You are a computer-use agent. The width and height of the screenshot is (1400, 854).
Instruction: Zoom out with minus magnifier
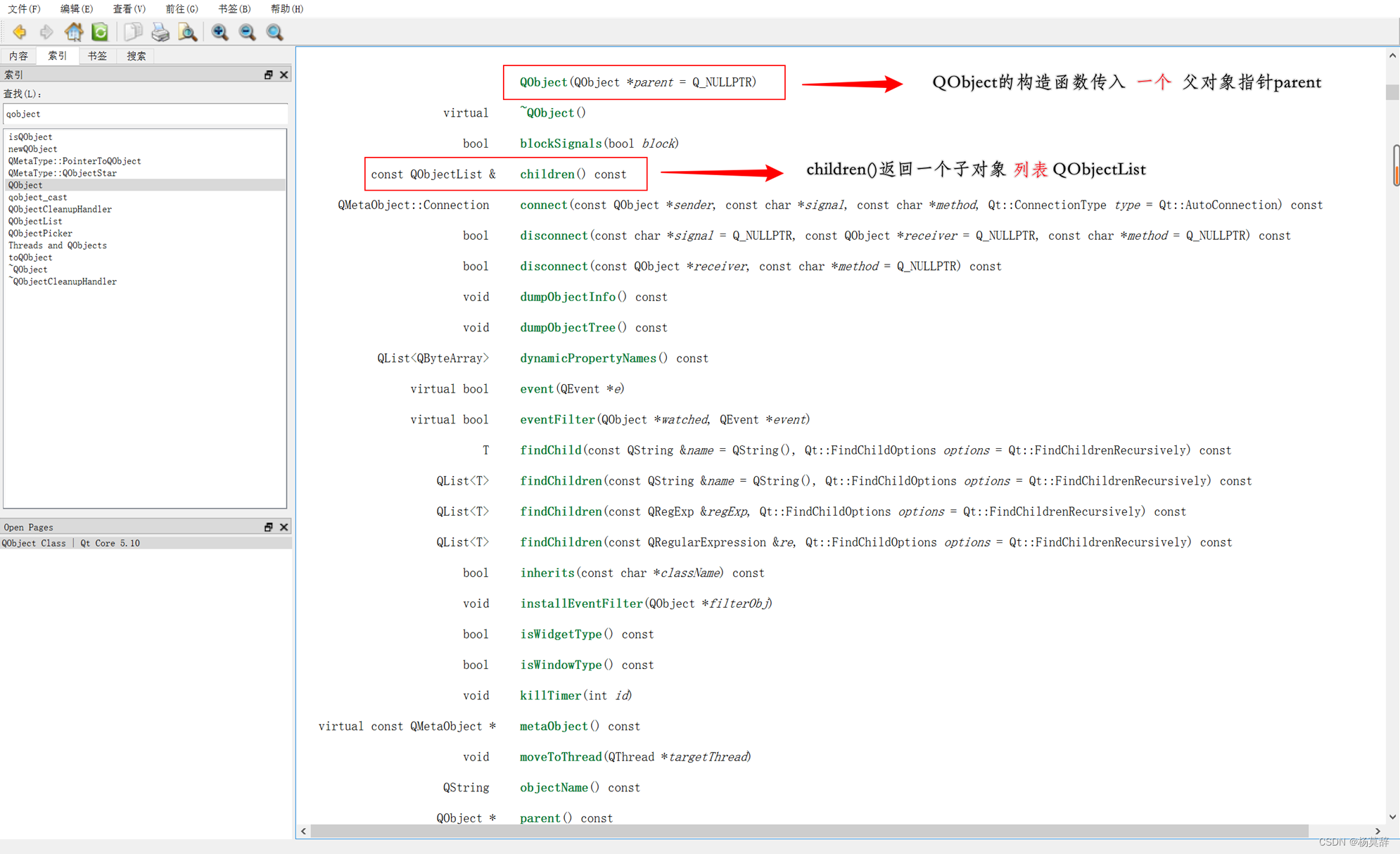coord(247,32)
